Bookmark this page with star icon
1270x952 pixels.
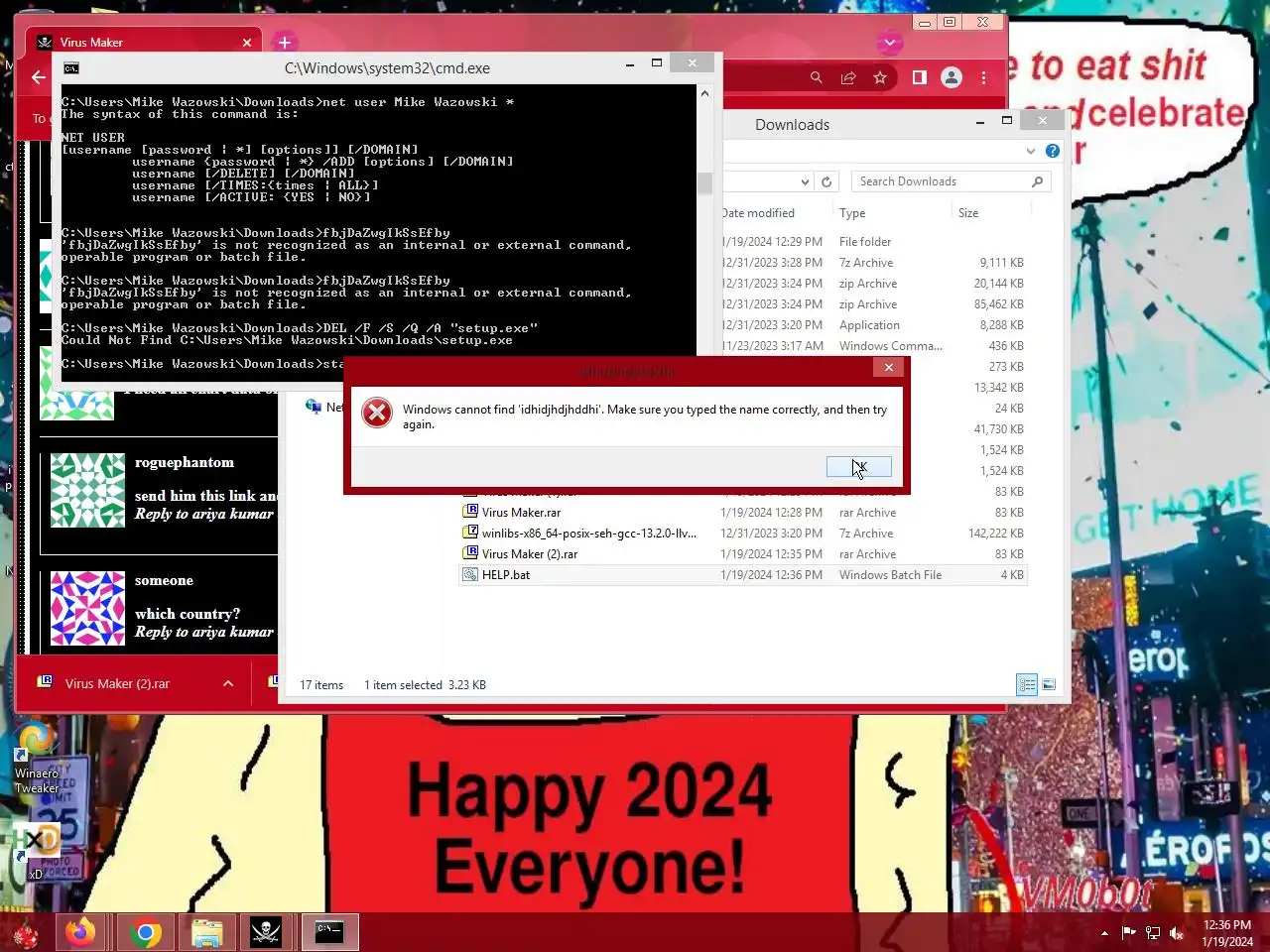(x=880, y=77)
